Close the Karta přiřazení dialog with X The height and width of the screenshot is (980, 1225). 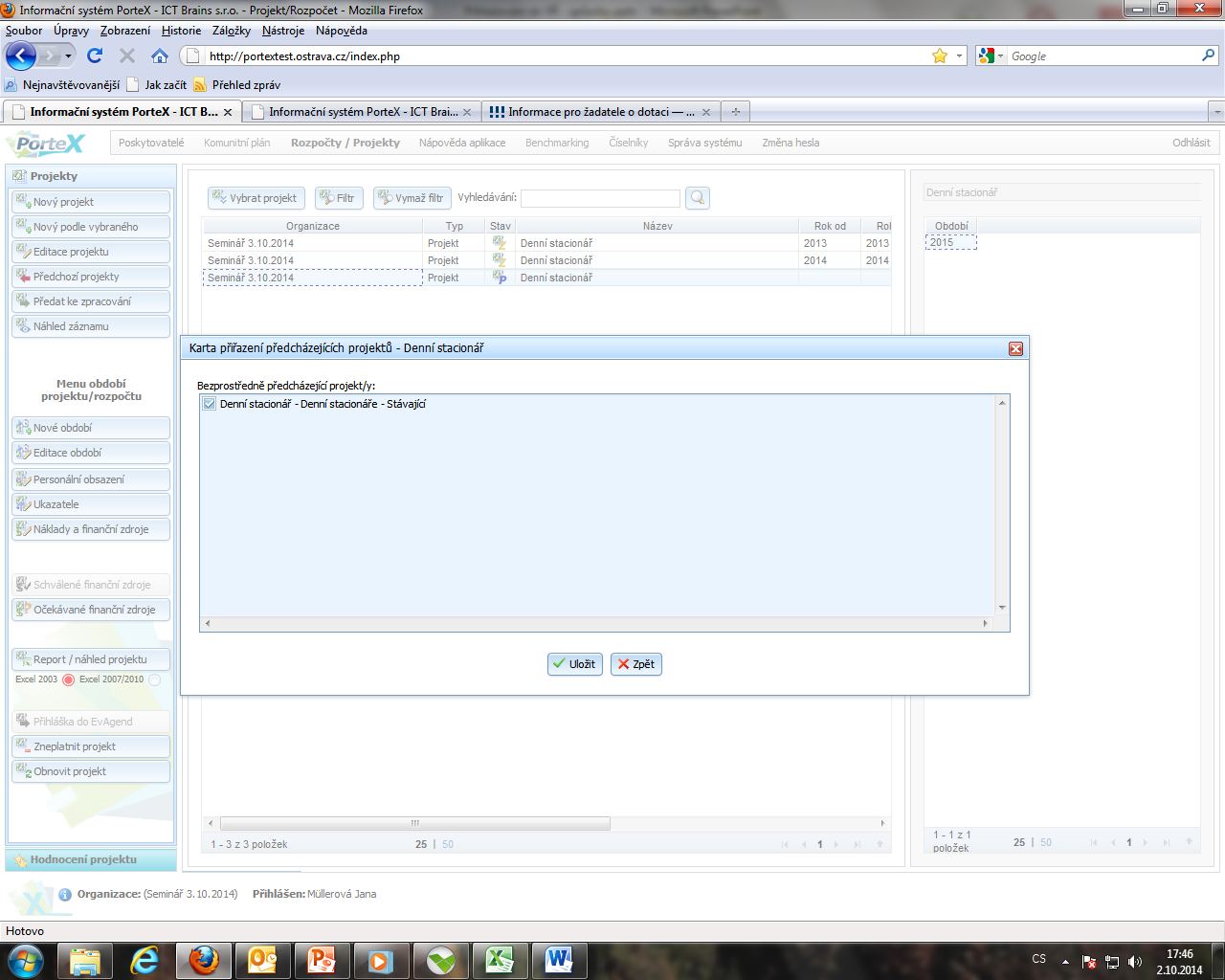[1016, 348]
